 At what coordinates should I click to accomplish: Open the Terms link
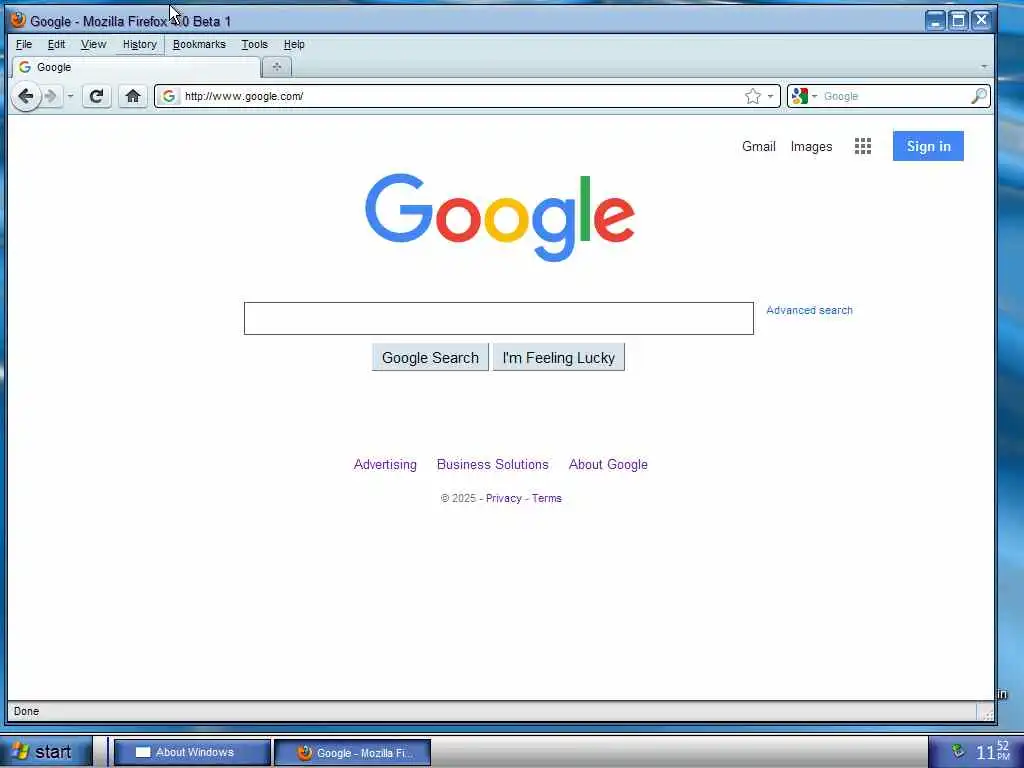[x=547, y=498]
